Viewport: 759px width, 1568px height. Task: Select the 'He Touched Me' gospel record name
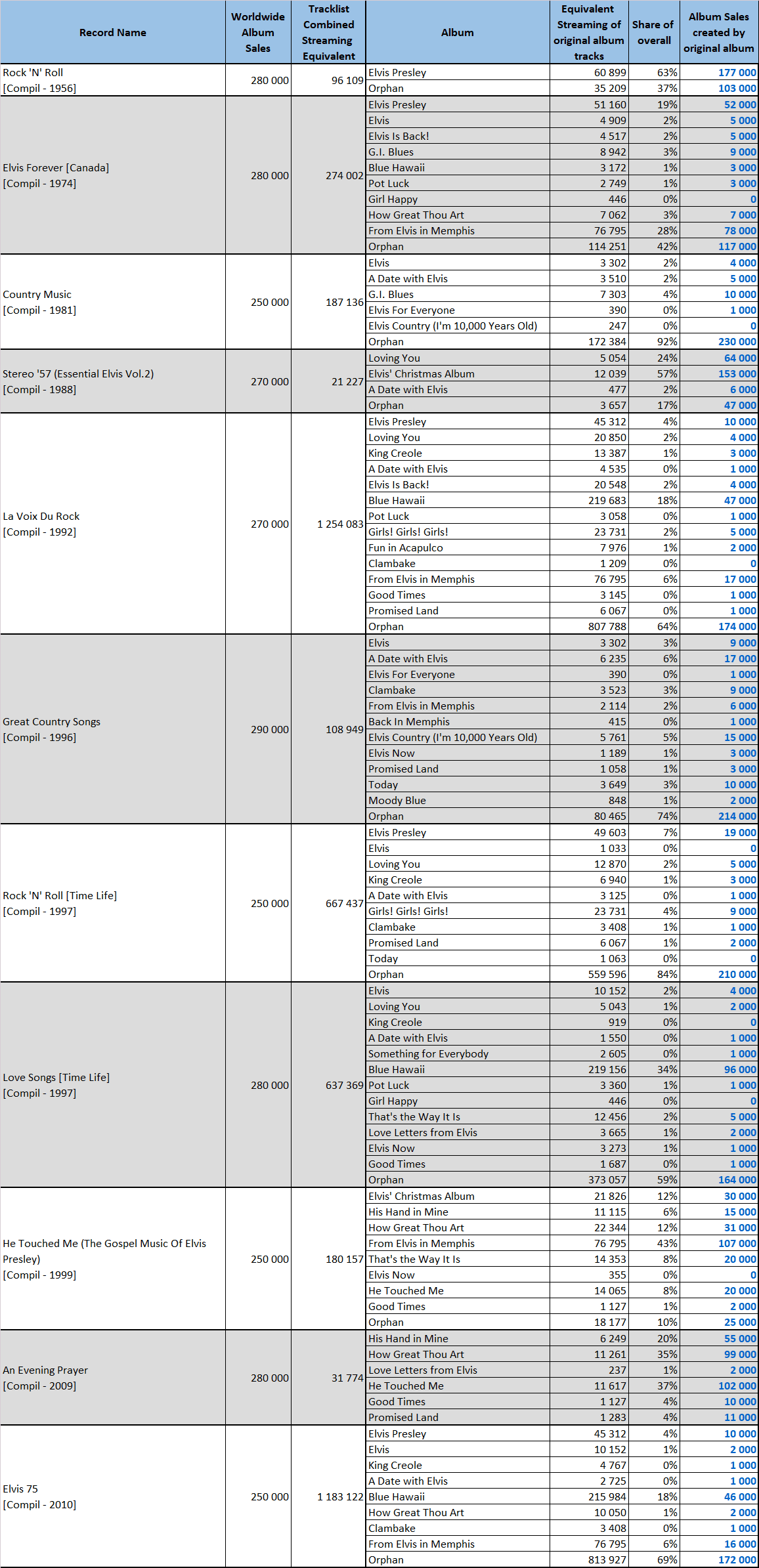(x=113, y=1259)
